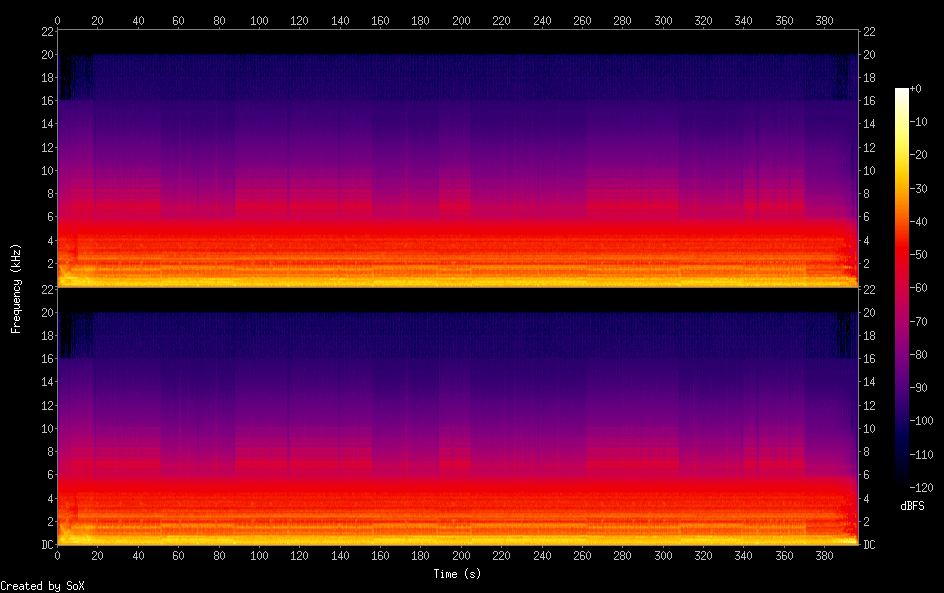Click the "DC" label at bottom left
The image size is (944, 593).
tap(45, 545)
